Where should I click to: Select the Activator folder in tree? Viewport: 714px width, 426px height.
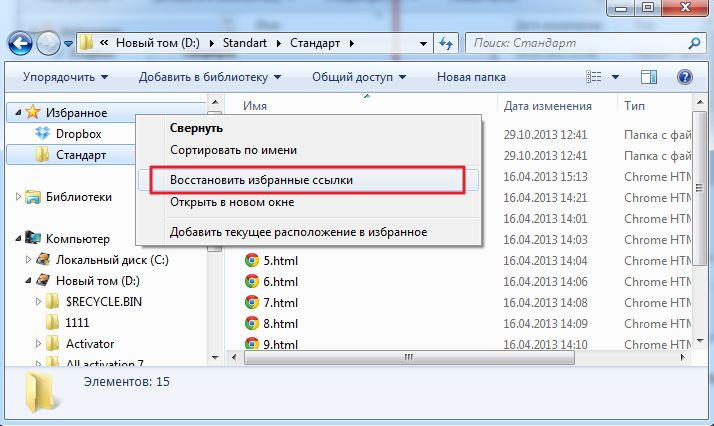tap(90, 344)
